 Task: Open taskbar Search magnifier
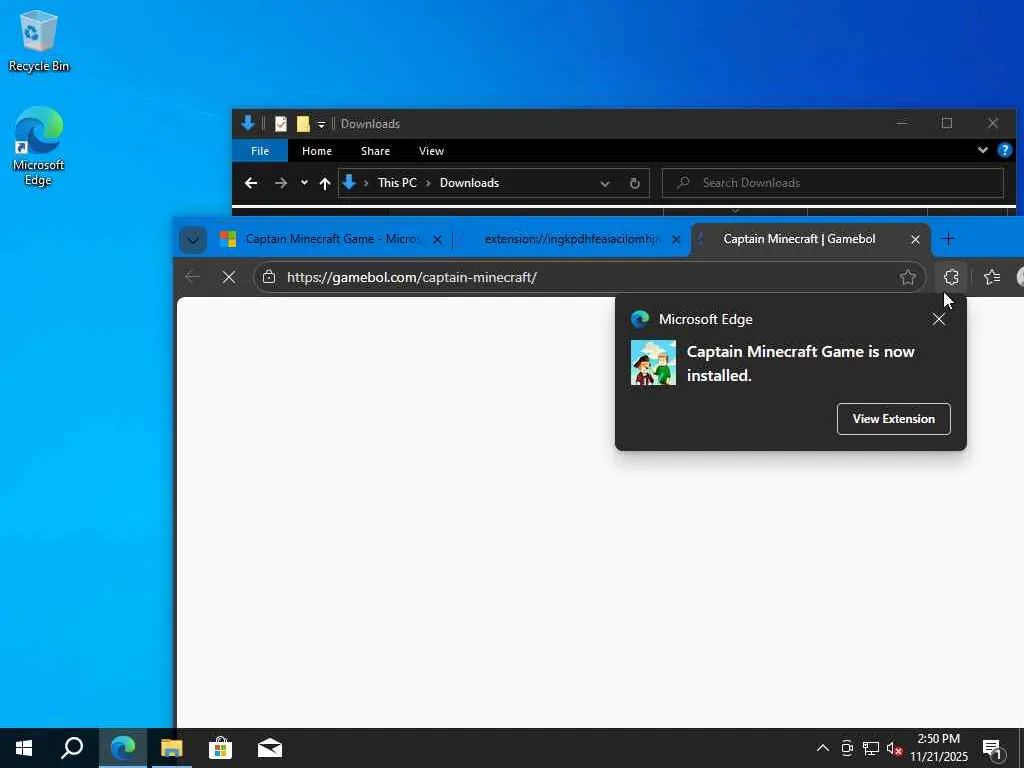click(72, 748)
